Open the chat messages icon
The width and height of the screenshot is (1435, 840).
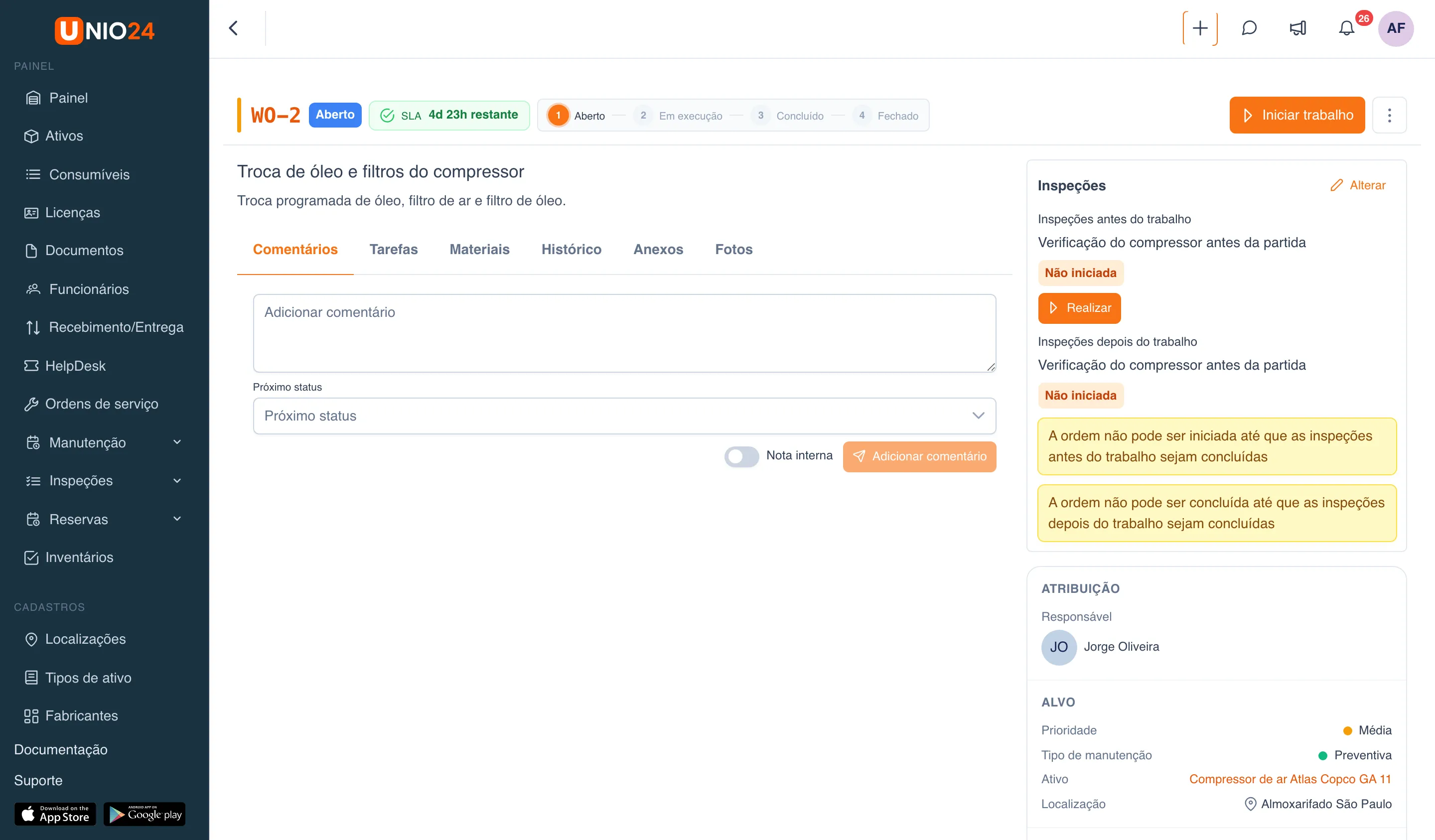tap(1249, 28)
